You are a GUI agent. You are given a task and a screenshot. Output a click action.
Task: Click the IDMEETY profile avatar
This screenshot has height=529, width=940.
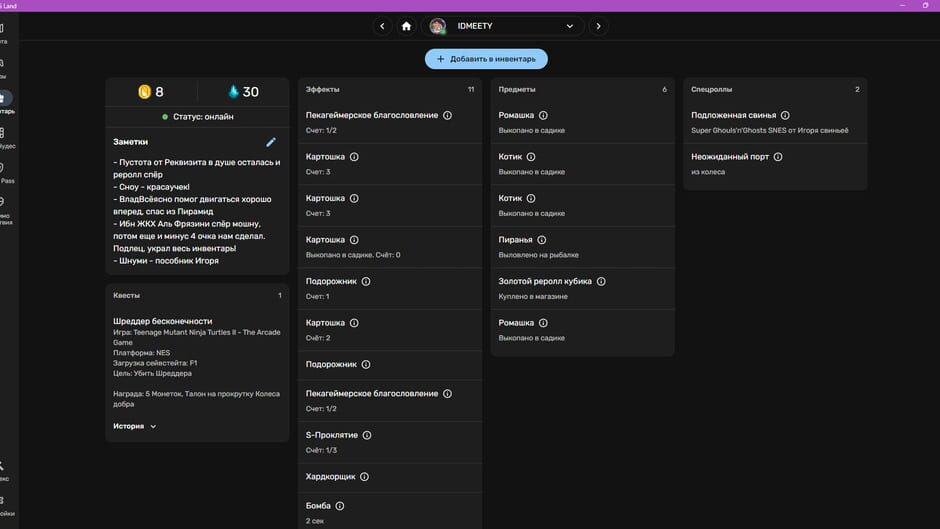tap(438, 26)
